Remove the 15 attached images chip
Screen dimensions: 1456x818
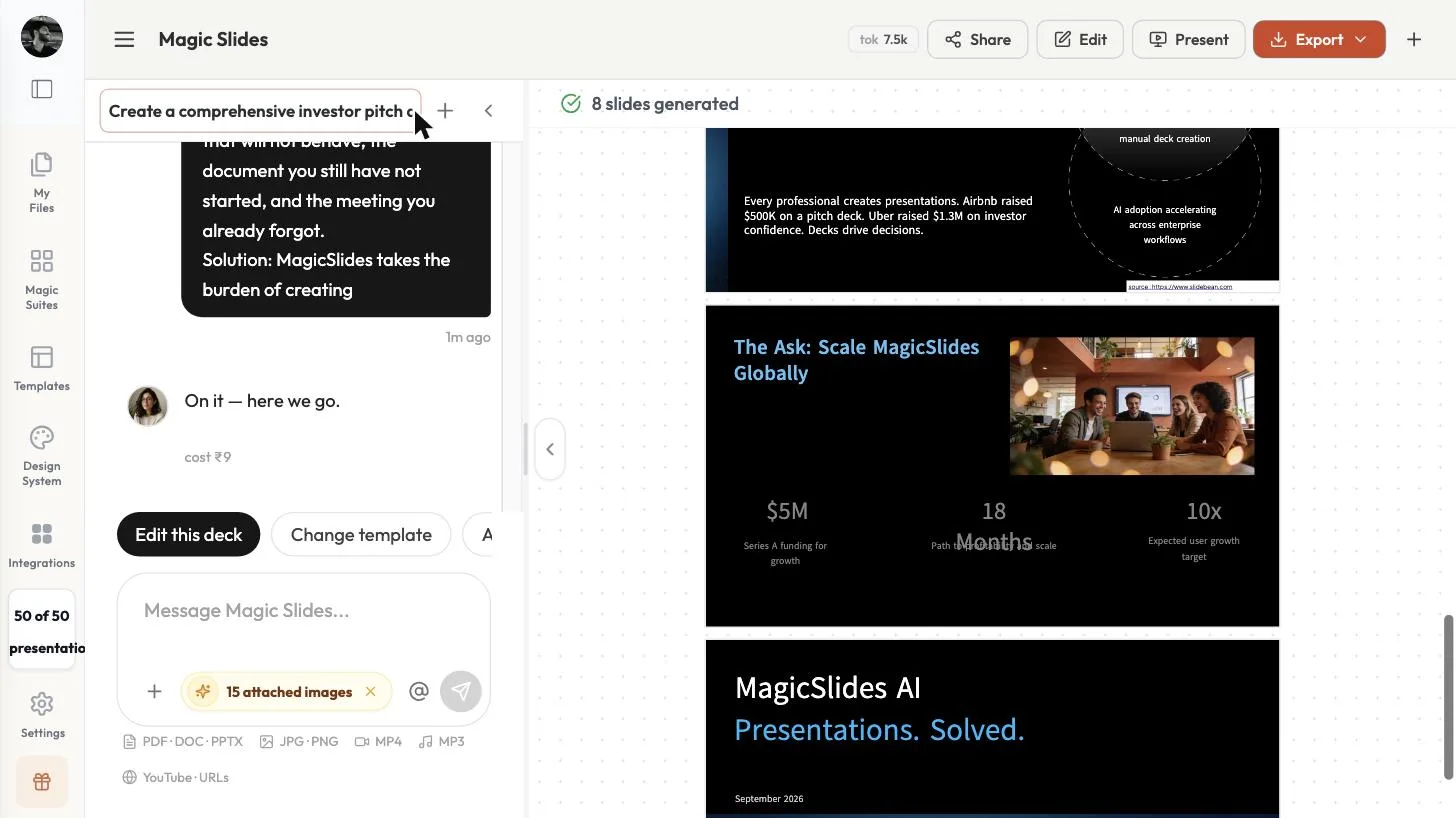(370, 691)
